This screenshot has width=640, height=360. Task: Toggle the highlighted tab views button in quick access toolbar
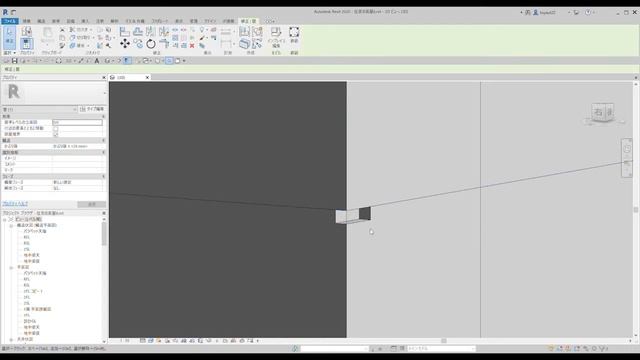pyautogui.click(x=169, y=61)
